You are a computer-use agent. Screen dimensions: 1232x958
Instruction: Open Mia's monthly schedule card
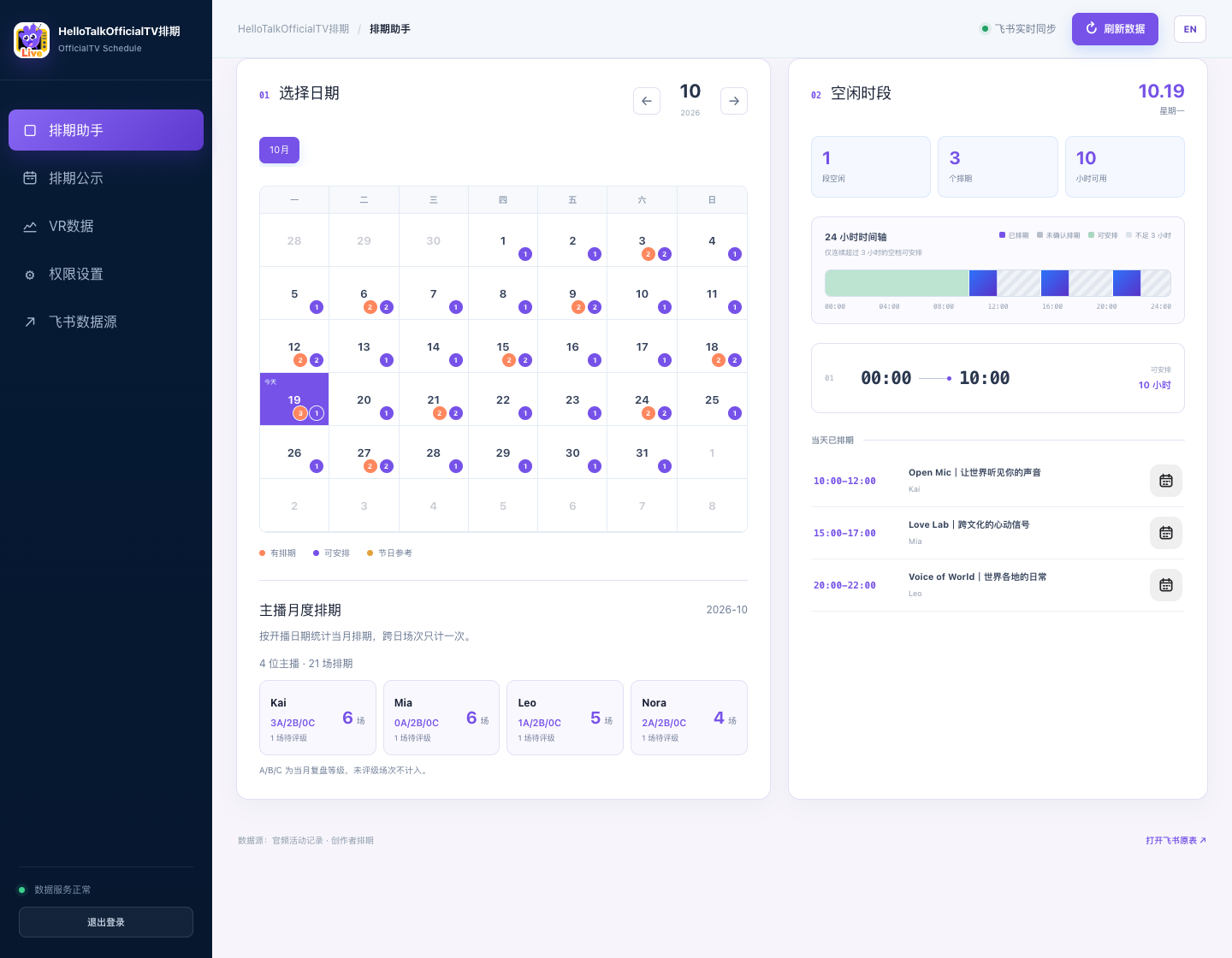(x=441, y=718)
